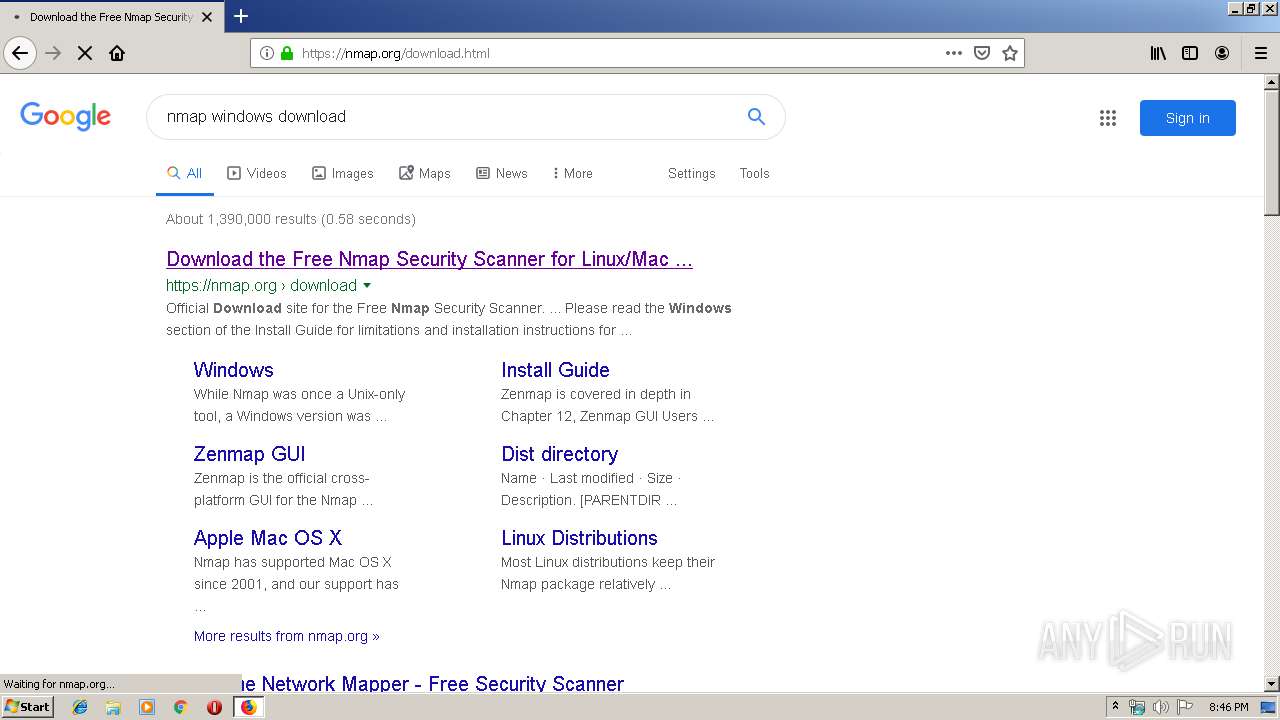Screen dimensions: 1280x720
Task: Open the Linux Distributions sitelink
Action: [x=579, y=538]
